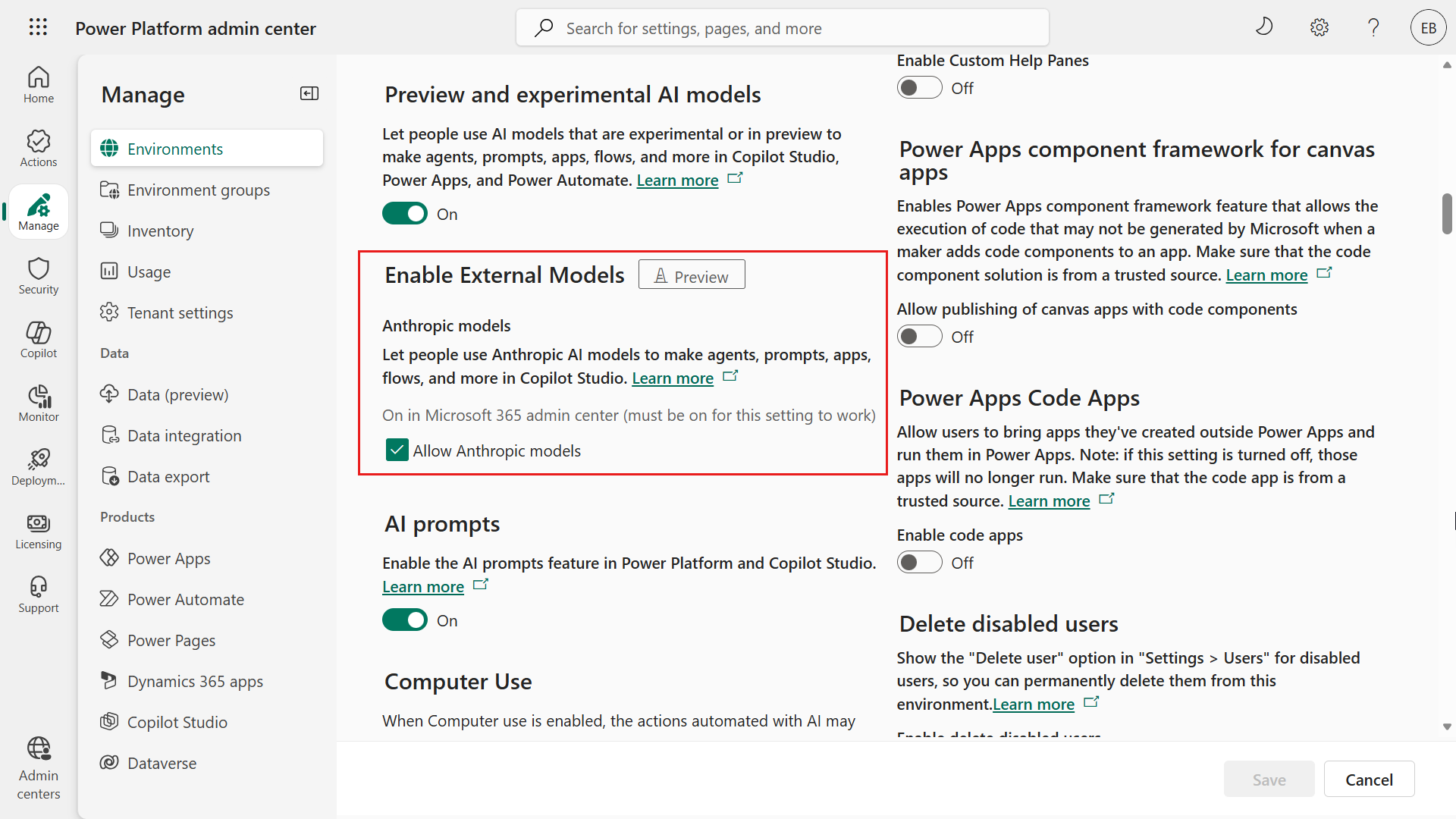The image size is (1456, 819).
Task: Select Tenant settings in the Manage menu
Action: pos(180,312)
